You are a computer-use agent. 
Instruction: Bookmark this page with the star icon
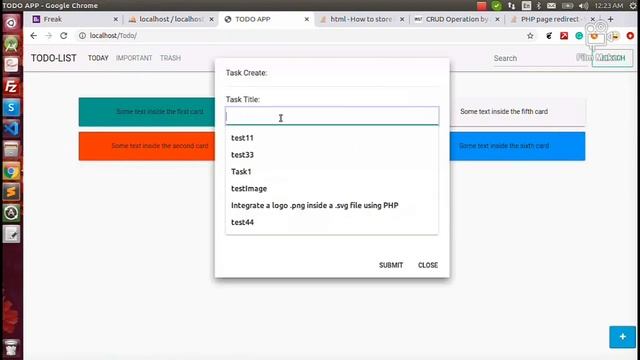click(530, 36)
